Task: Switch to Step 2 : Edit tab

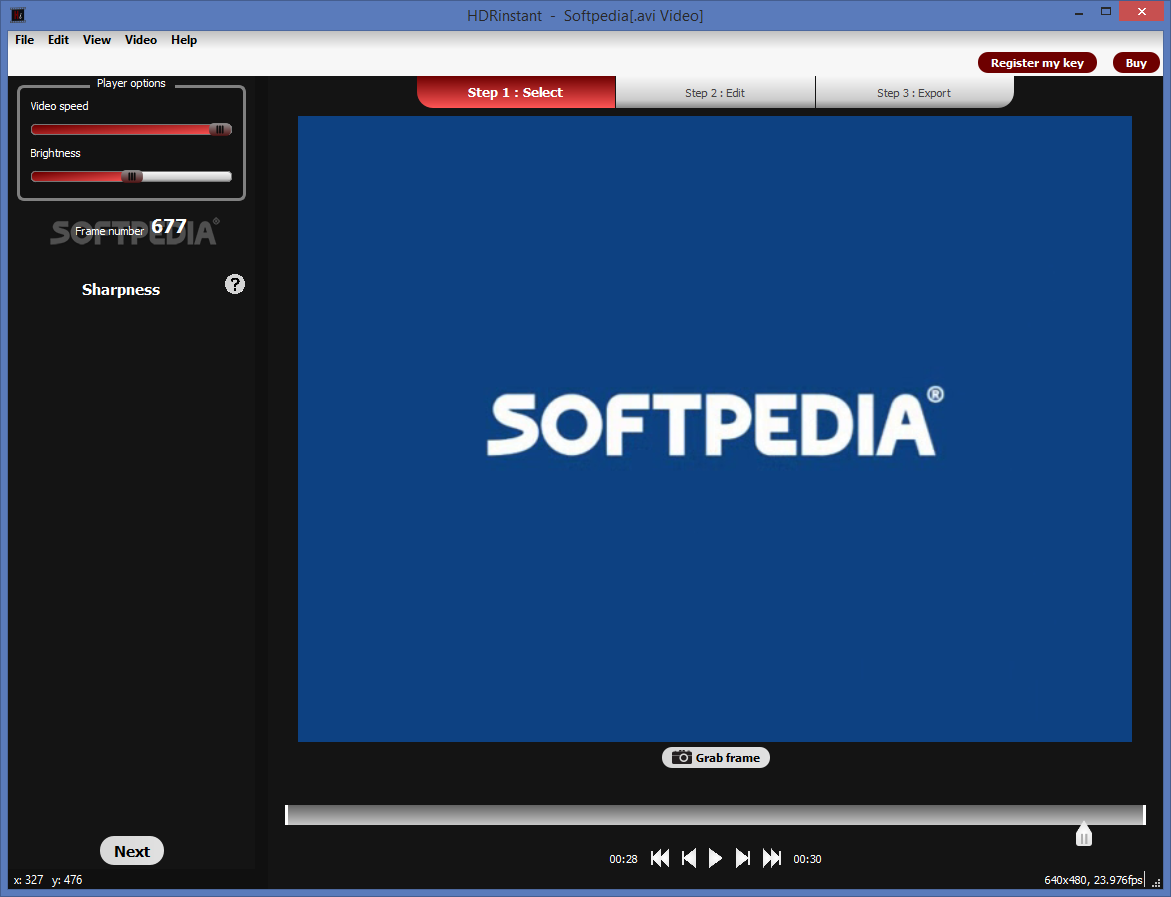Action: [x=715, y=93]
